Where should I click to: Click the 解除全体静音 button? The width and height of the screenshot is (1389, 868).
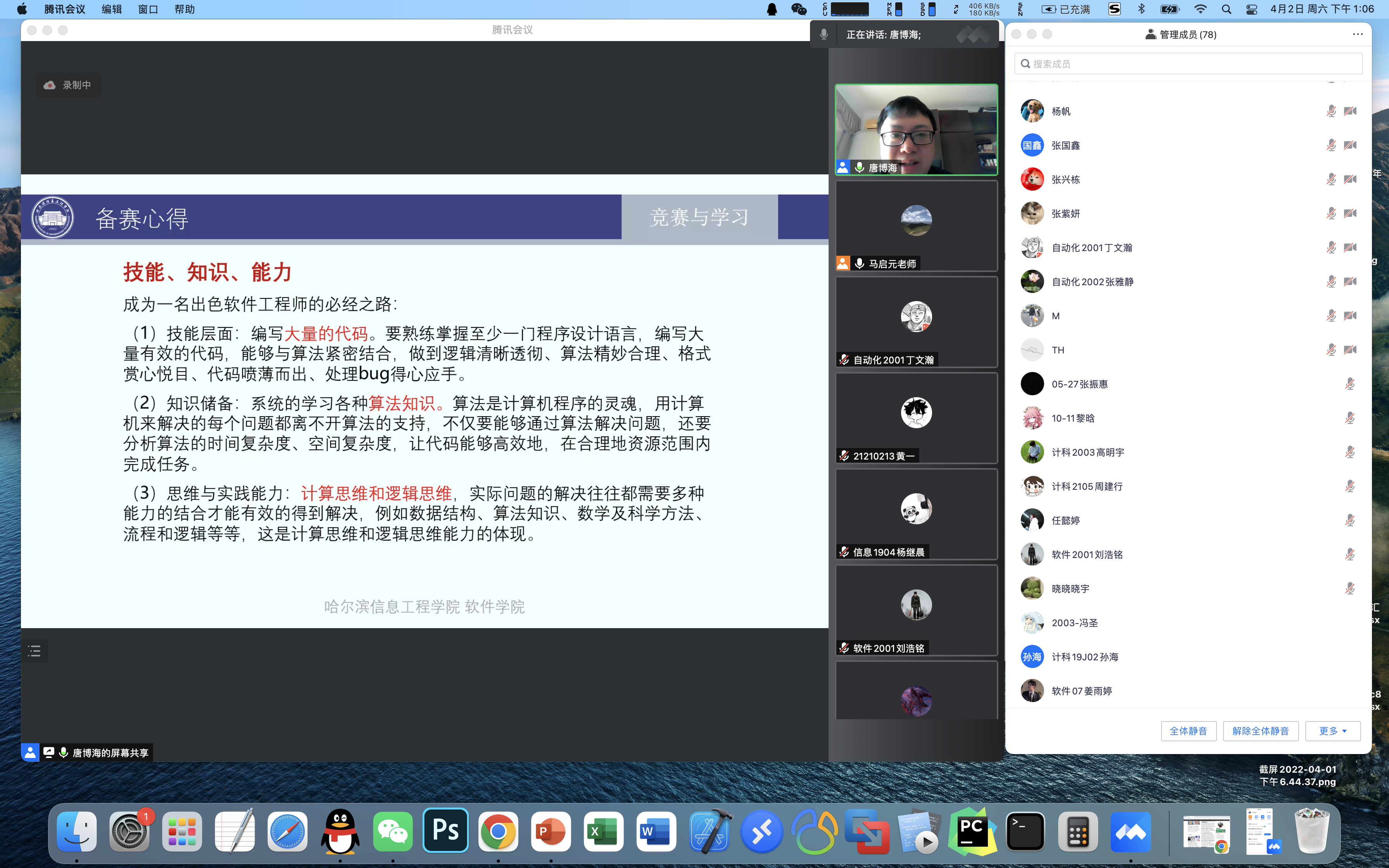[x=1260, y=731]
